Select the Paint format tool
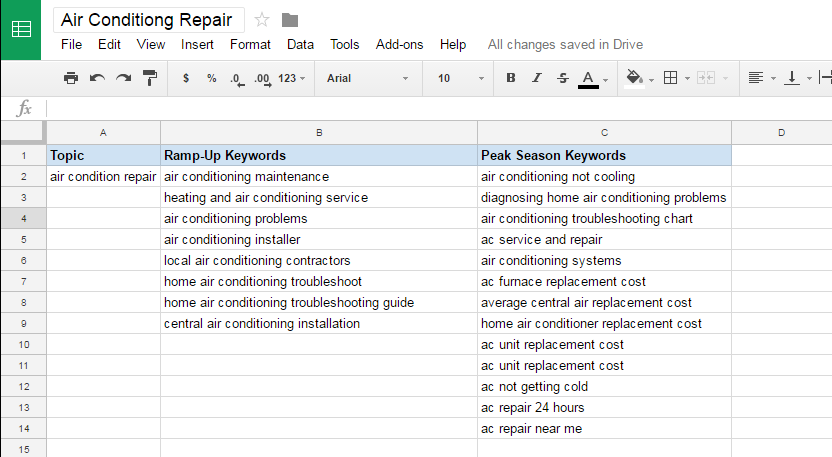 tap(150, 78)
